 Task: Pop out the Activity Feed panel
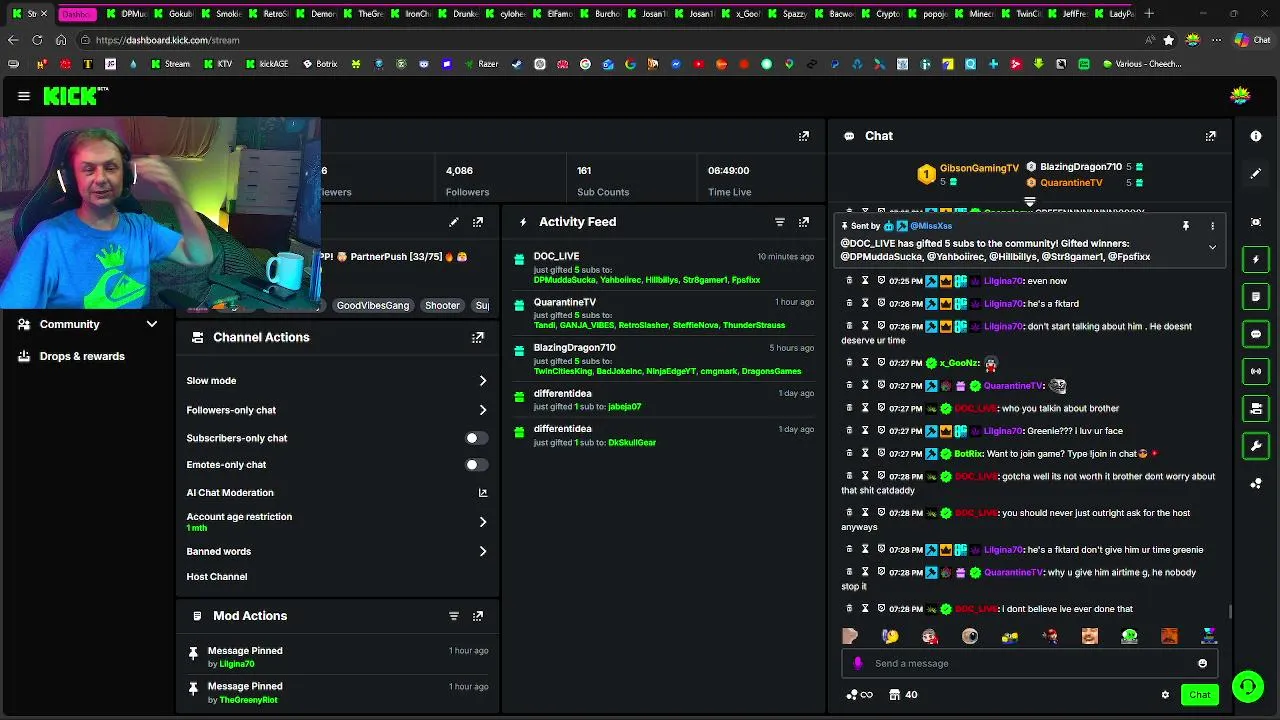[803, 222]
